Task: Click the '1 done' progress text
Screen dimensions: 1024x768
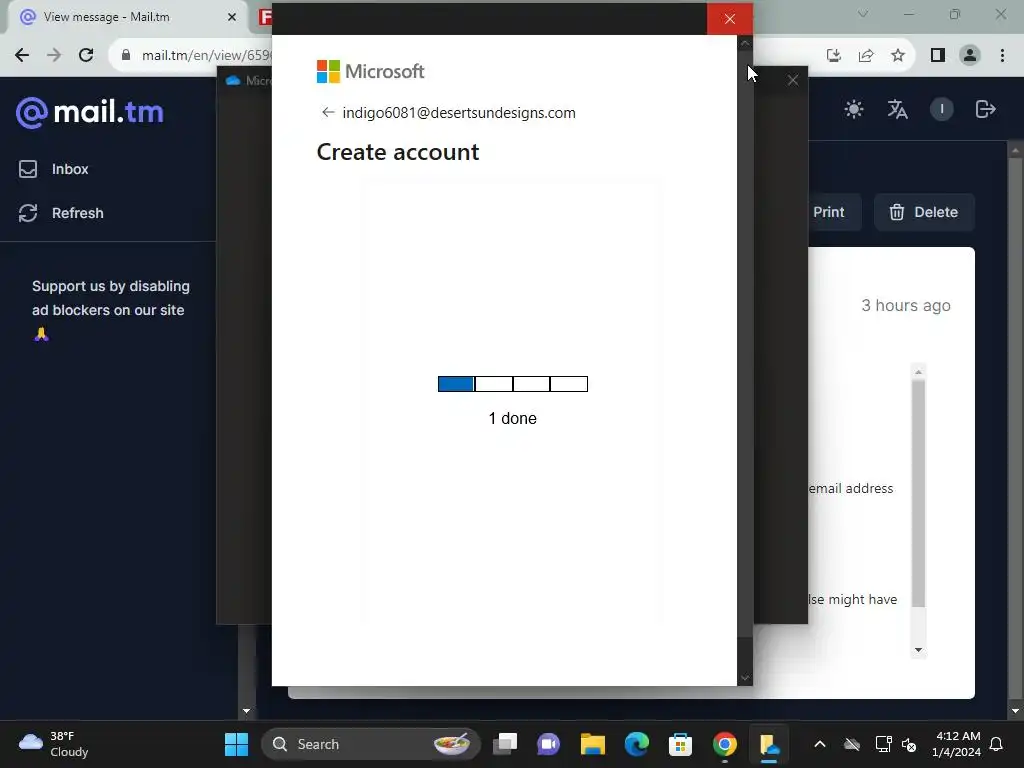Action: pyautogui.click(x=513, y=419)
